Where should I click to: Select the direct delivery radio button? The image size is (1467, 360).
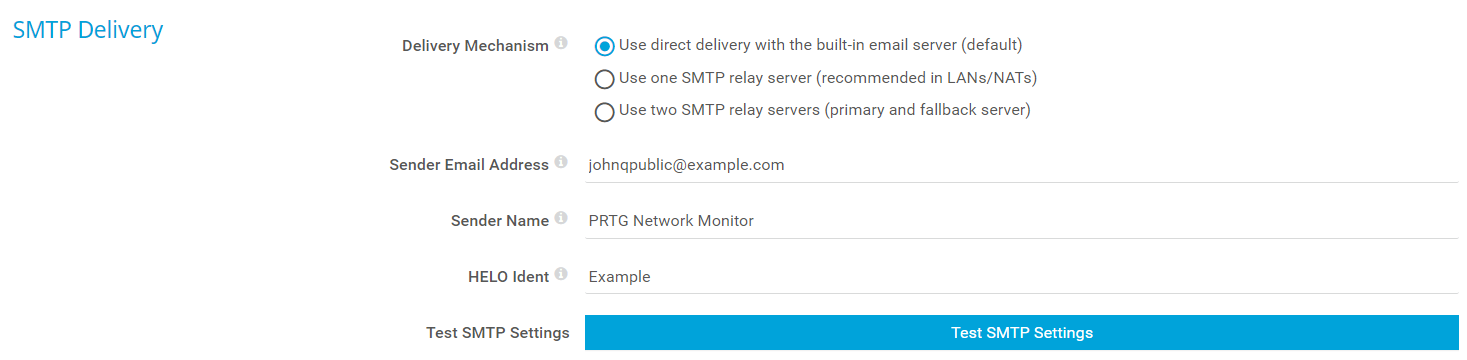click(x=604, y=46)
